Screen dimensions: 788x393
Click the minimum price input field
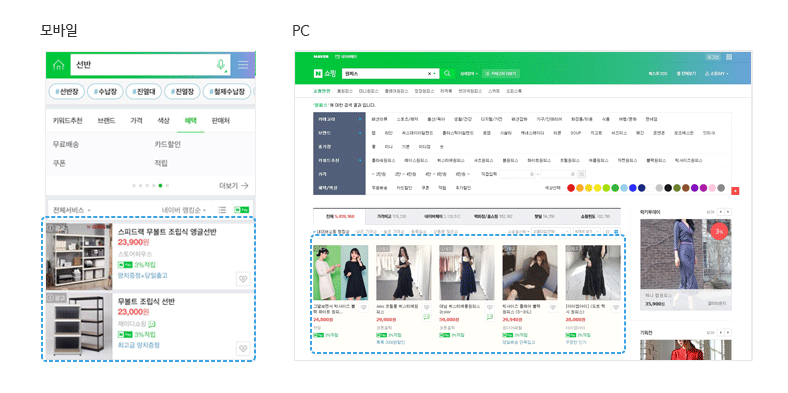pyautogui.click(x=518, y=174)
